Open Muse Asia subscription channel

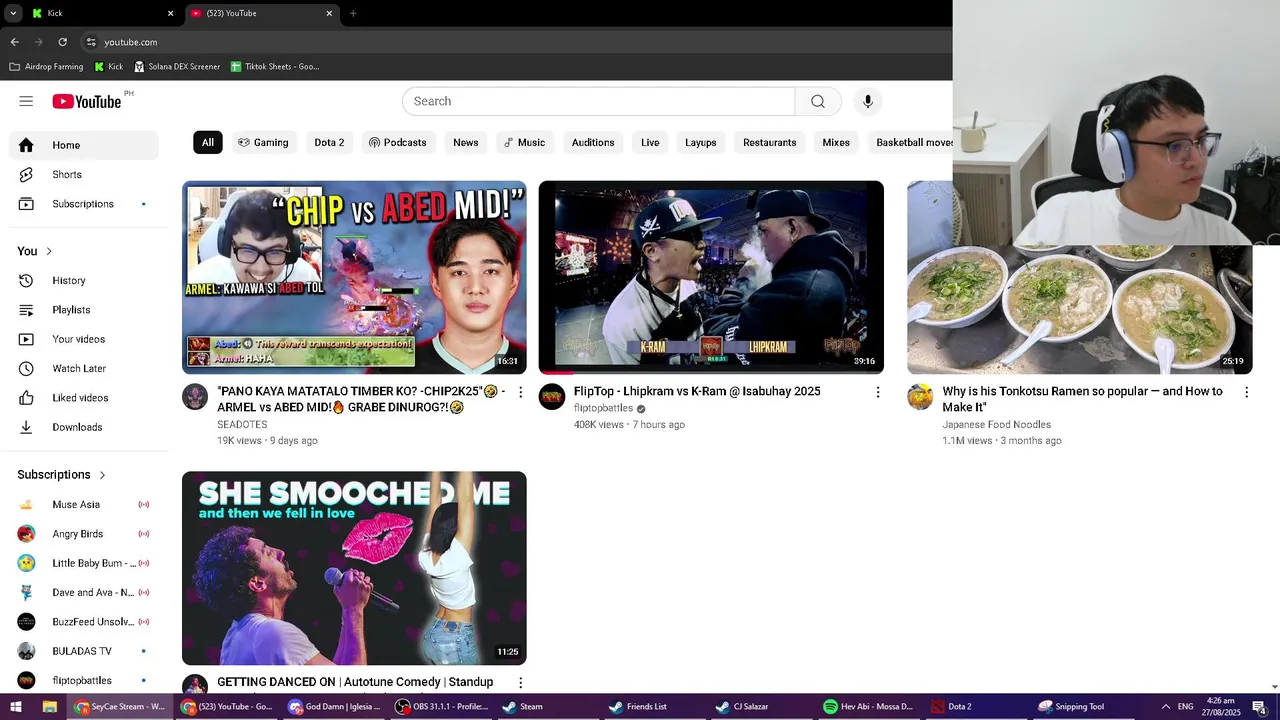(84, 505)
